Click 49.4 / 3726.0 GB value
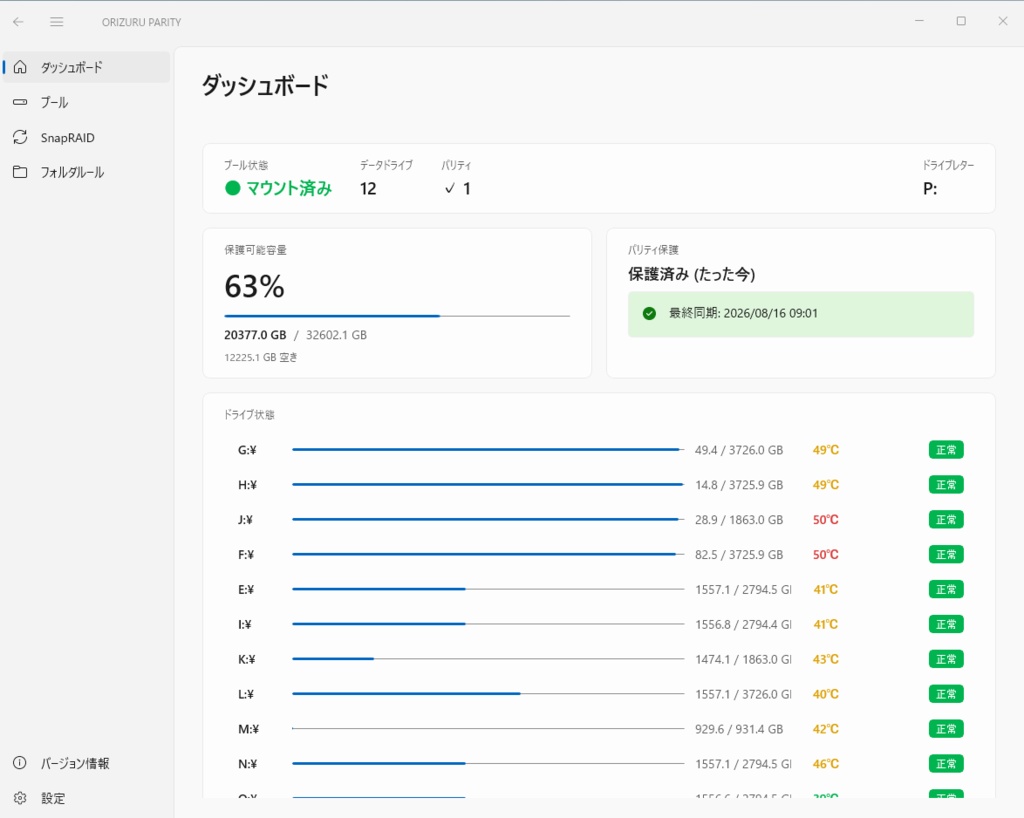 [739, 450]
